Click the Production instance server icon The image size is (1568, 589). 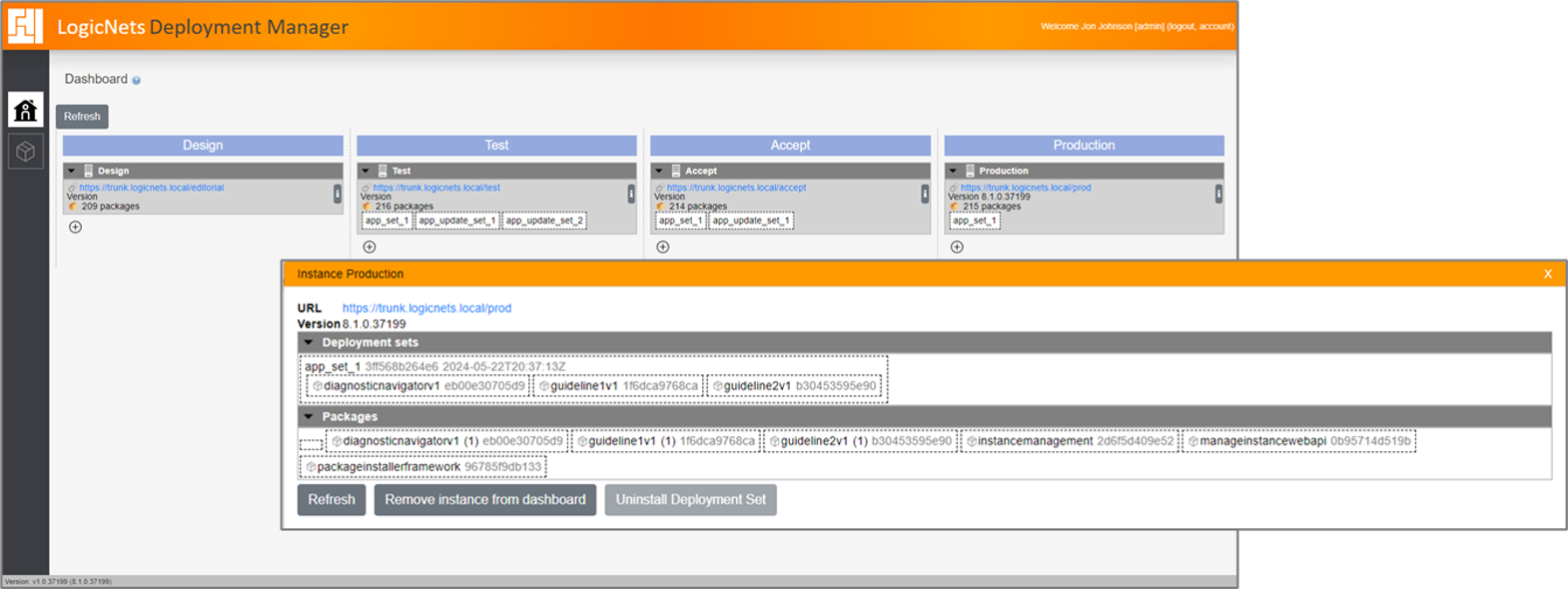pyautogui.click(x=970, y=171)
